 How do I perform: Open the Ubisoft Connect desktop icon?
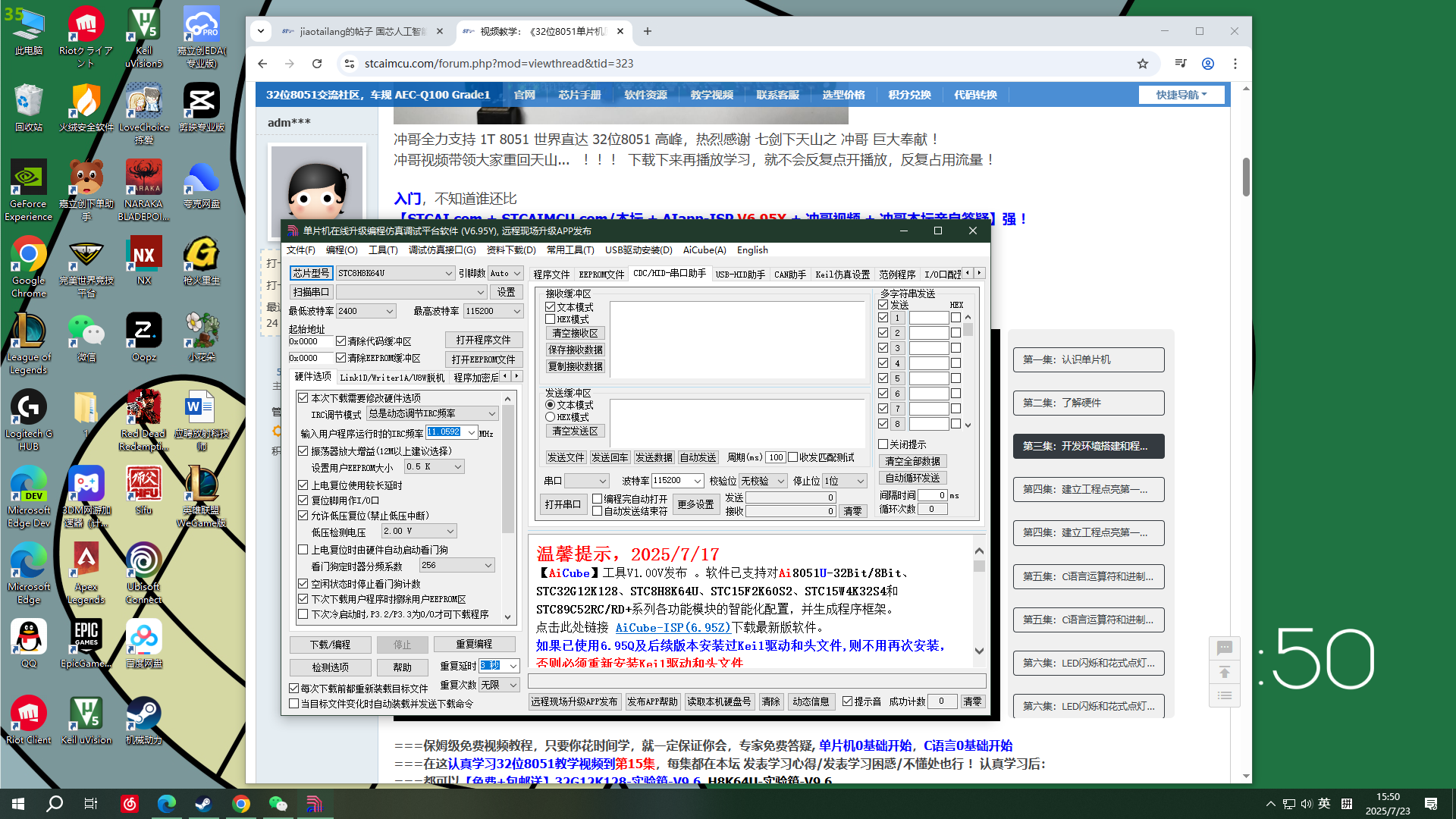click(x=143, y=573)
